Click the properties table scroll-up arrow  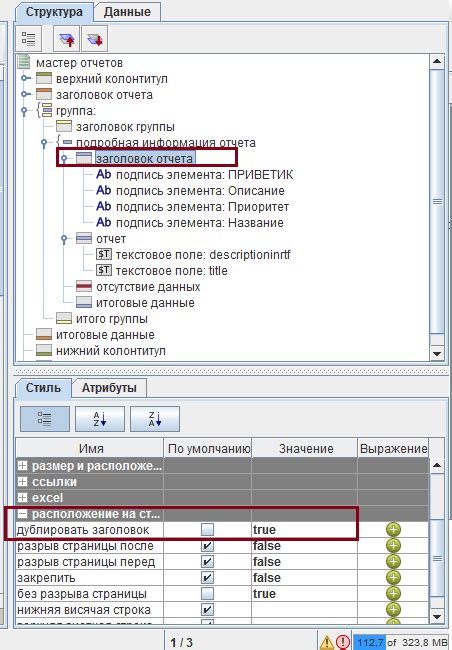point(437,465)
